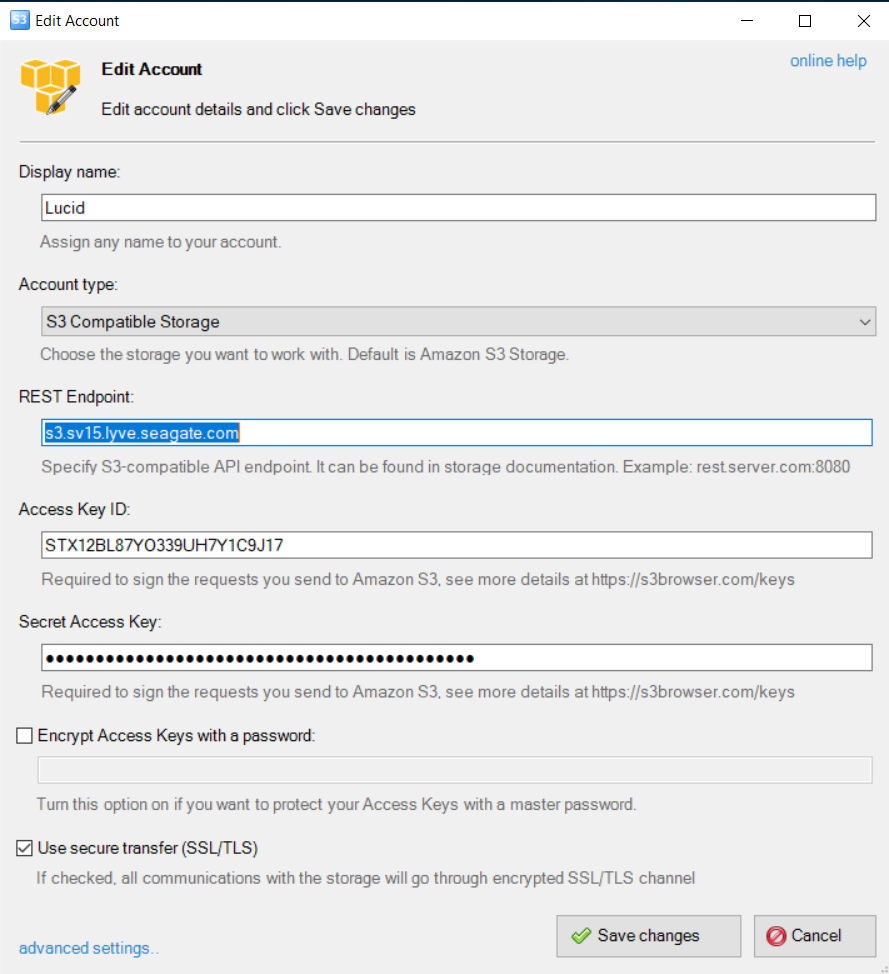This screenshot has height=974, width=889.
Task: Click the Secret Access Key masked field
Action: pyautogui.click(x=457, y=658)
